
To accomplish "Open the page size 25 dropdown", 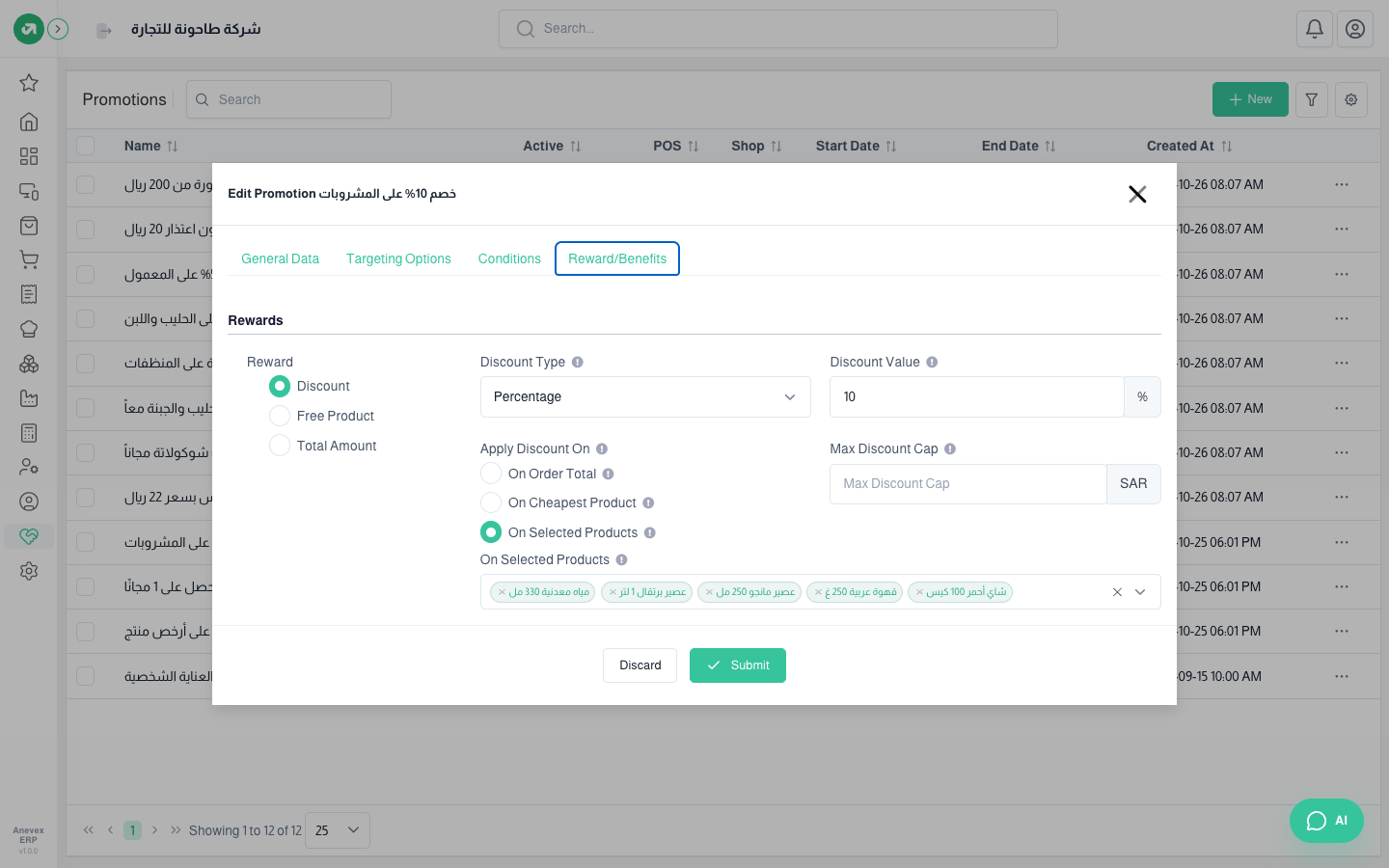I will [x=338, y=830].
